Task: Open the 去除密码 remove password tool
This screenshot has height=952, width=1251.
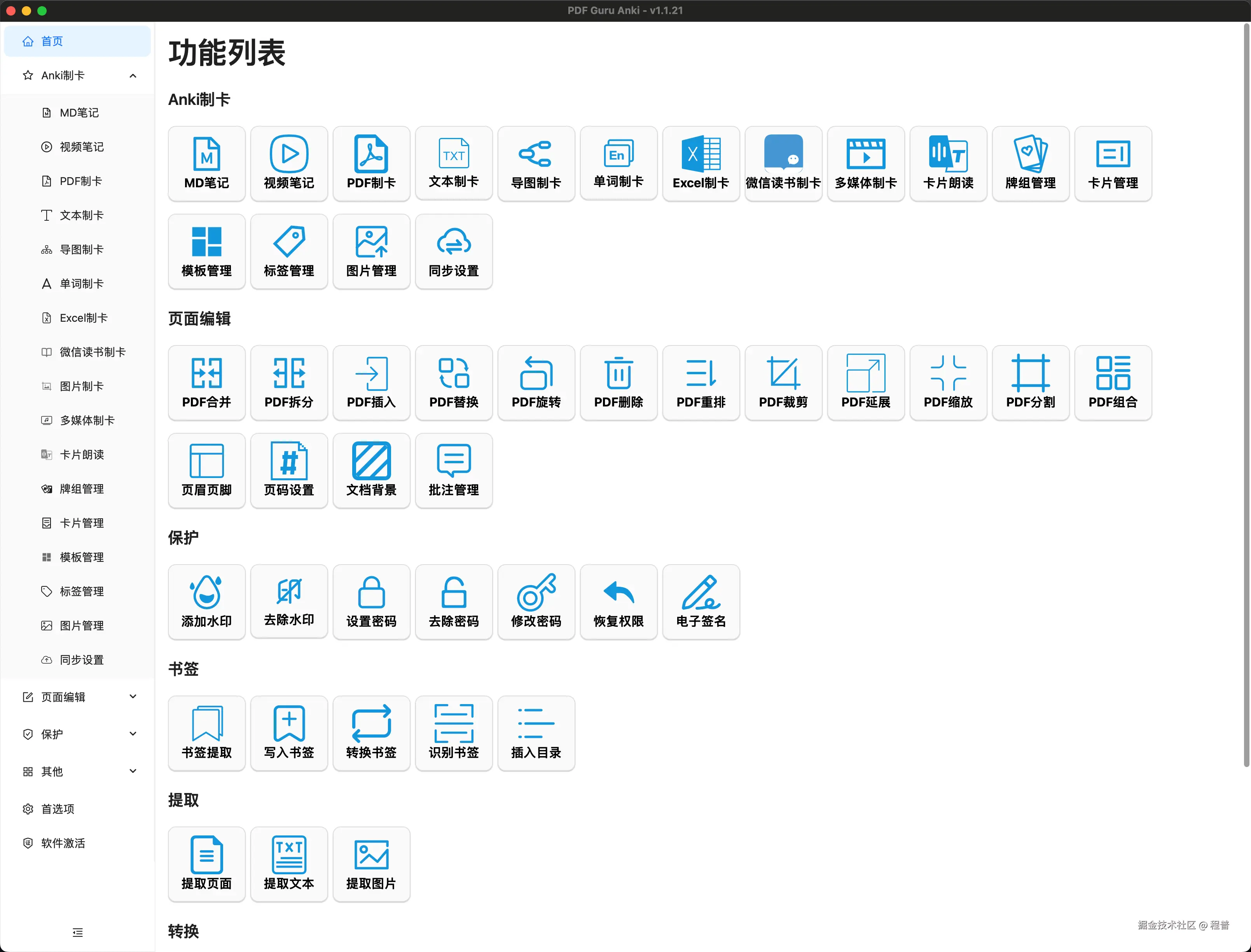Action: click(453, 601)
